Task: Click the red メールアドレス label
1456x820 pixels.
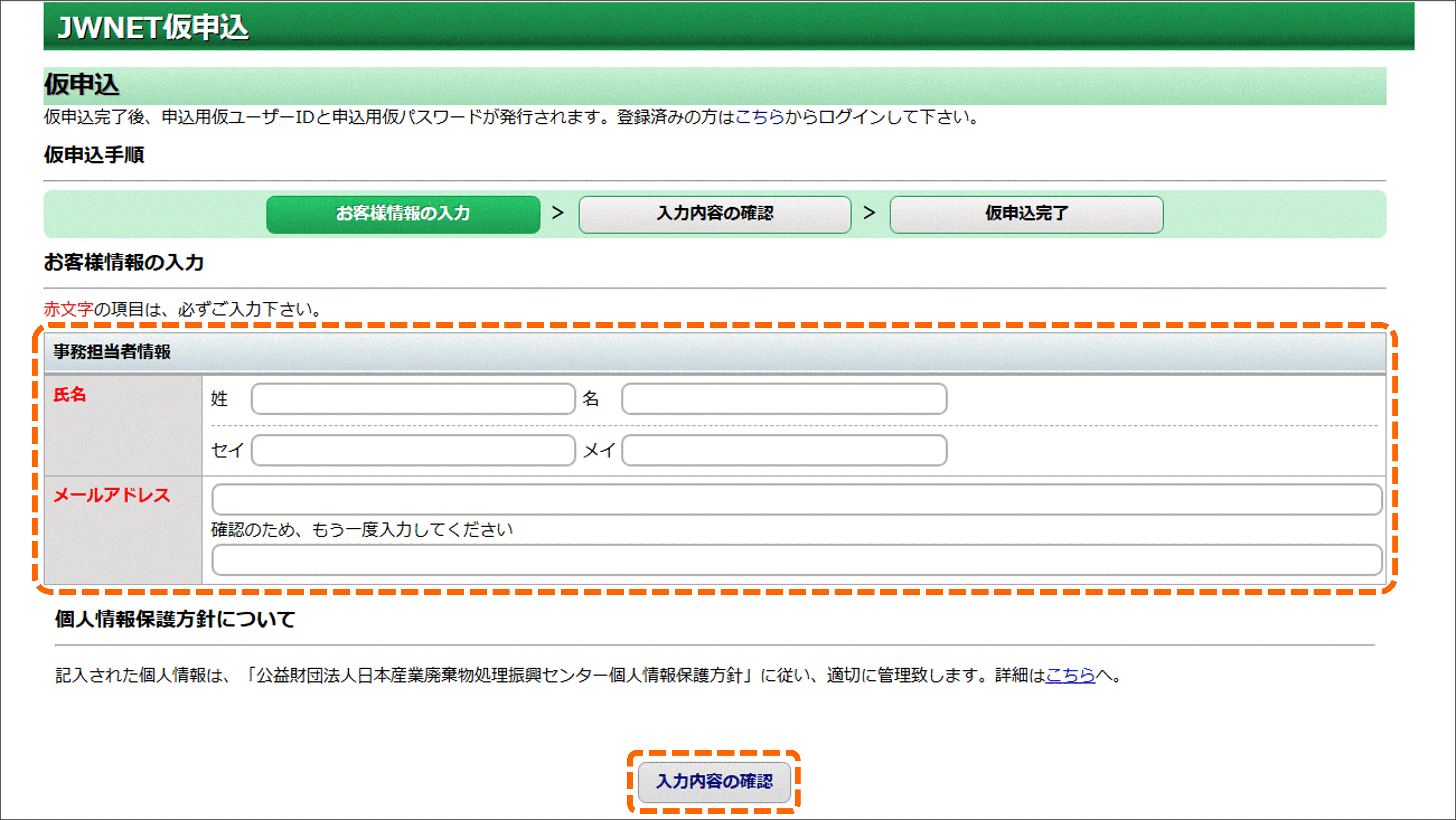Action: pos(112,496)
